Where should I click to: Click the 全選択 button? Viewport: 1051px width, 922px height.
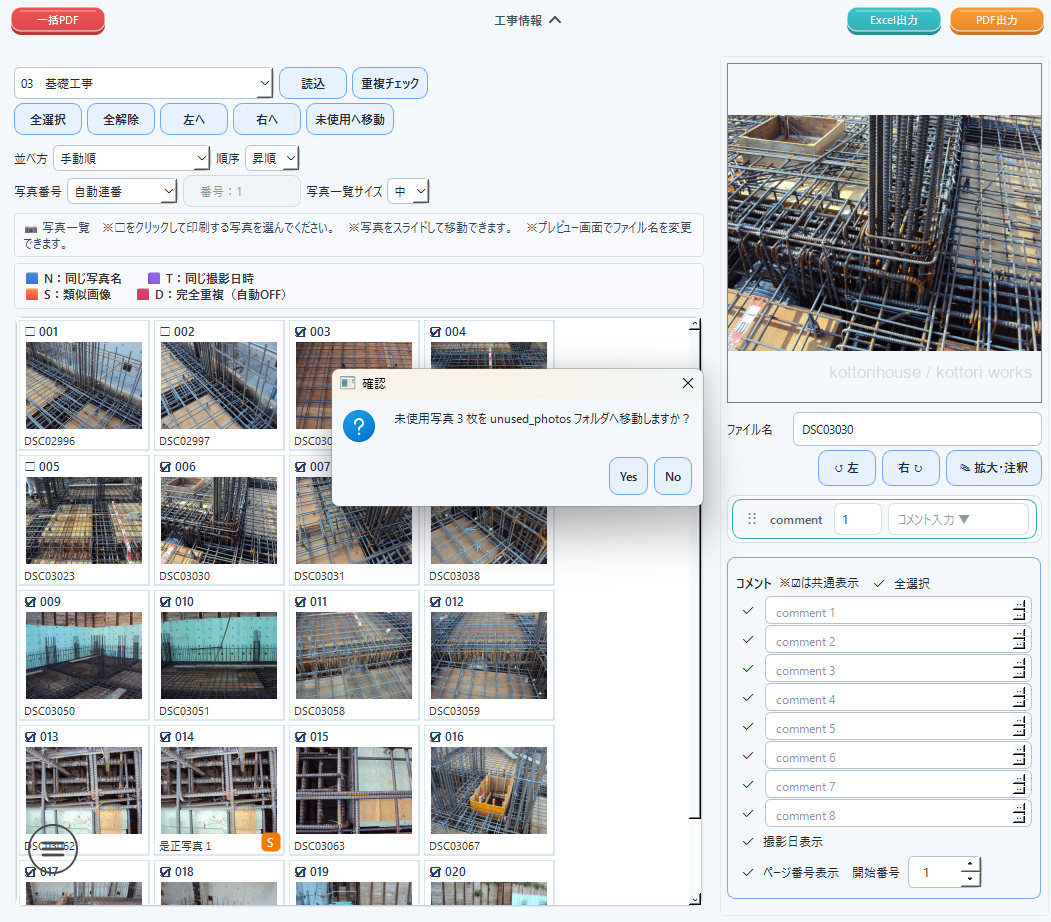coord(48,119)
